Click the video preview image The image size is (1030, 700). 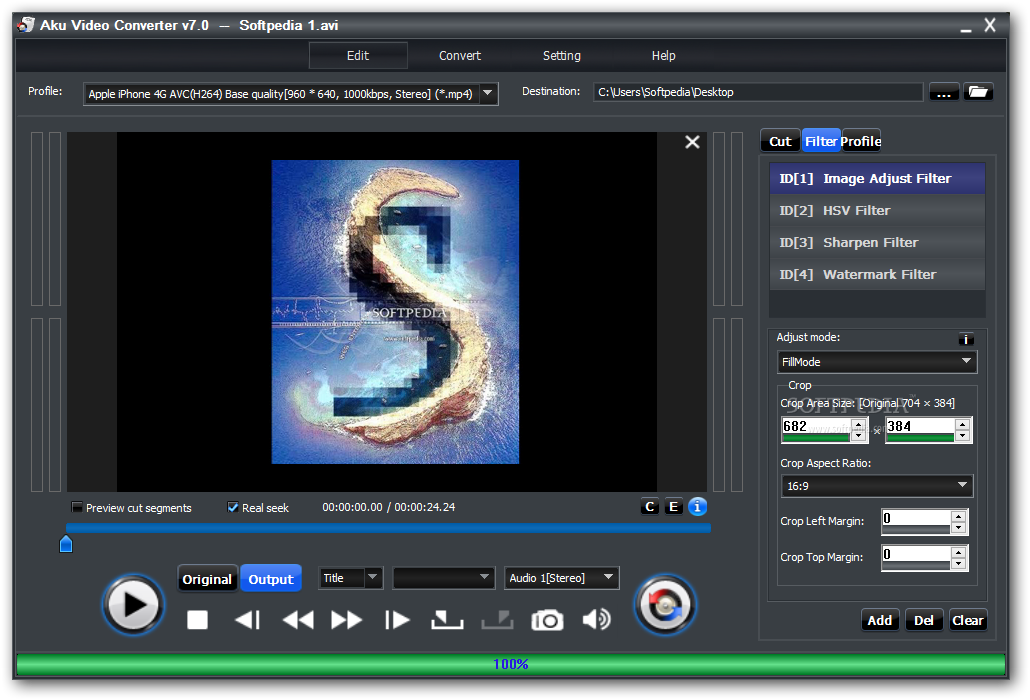pos(395,312)
